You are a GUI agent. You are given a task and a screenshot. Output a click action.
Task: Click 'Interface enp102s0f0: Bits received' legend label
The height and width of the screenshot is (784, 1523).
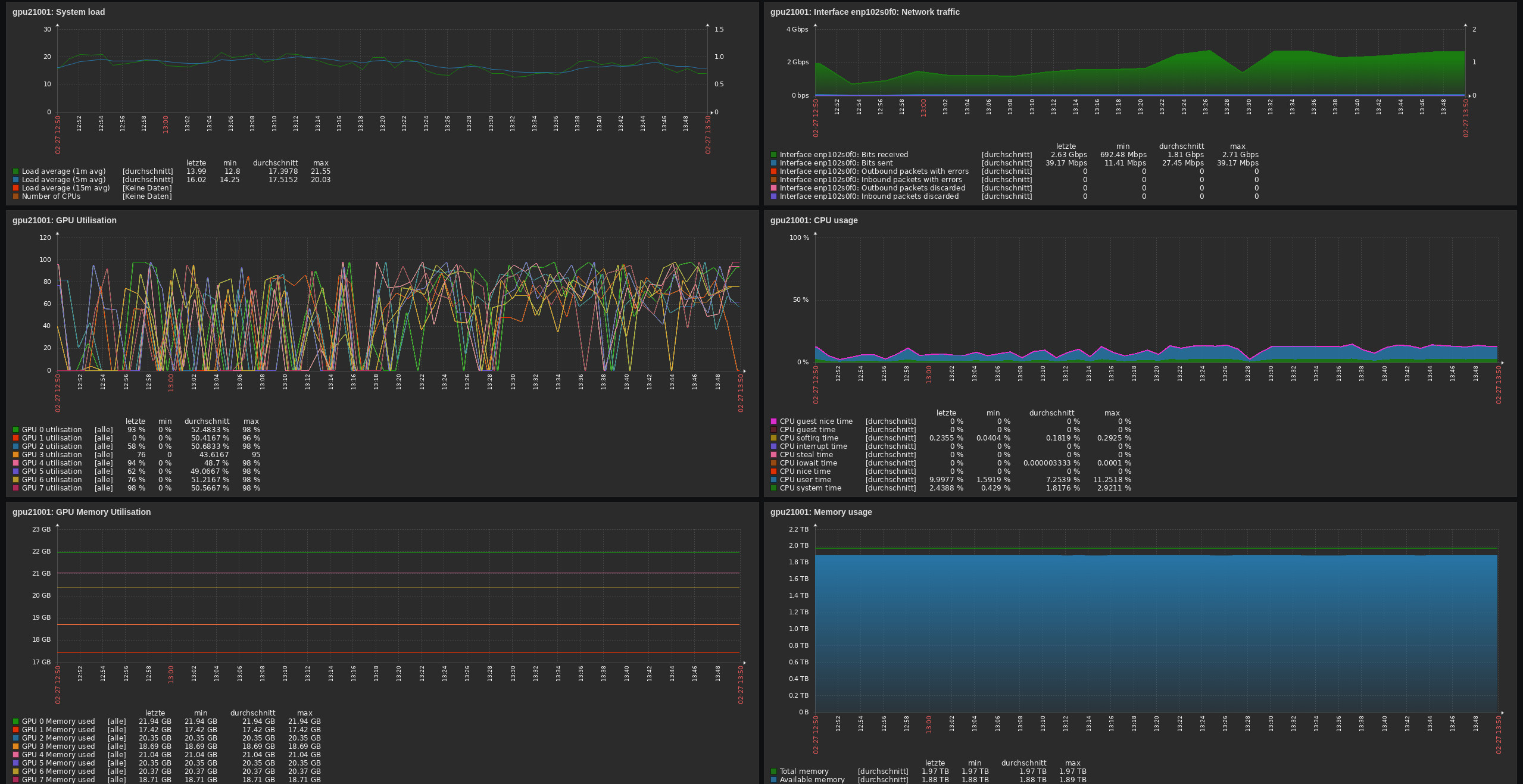tap(844, 155)
